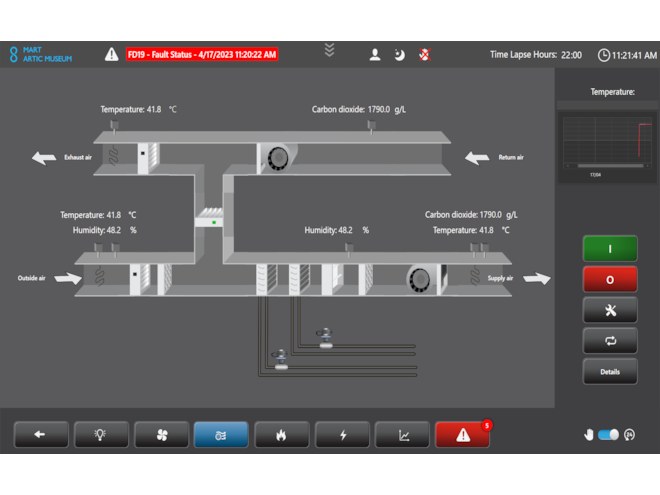Turn off the unit with red O button
This screenshot has width=660, height=495.
610,279
